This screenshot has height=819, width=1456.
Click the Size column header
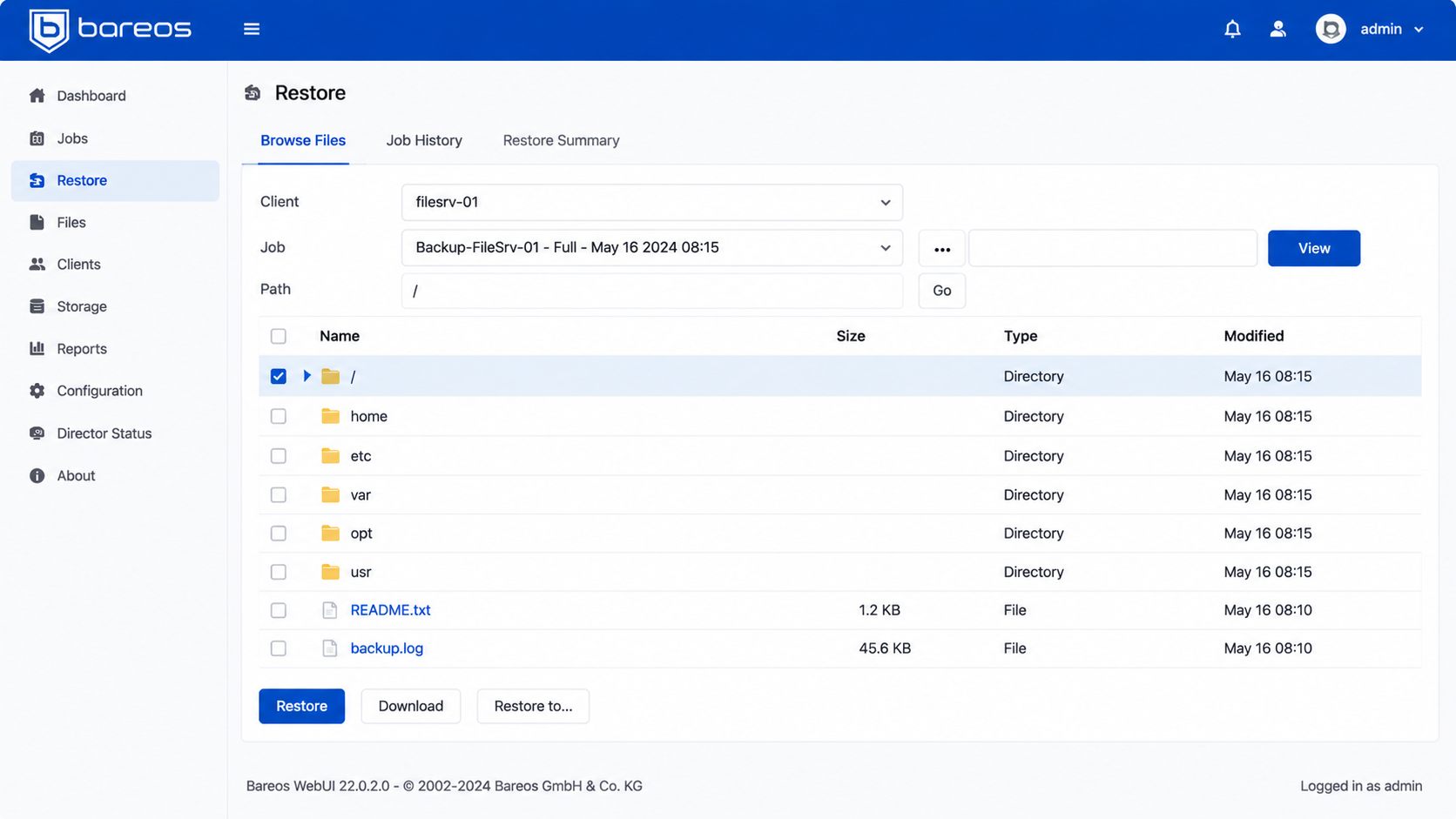(x=851, y=336)
